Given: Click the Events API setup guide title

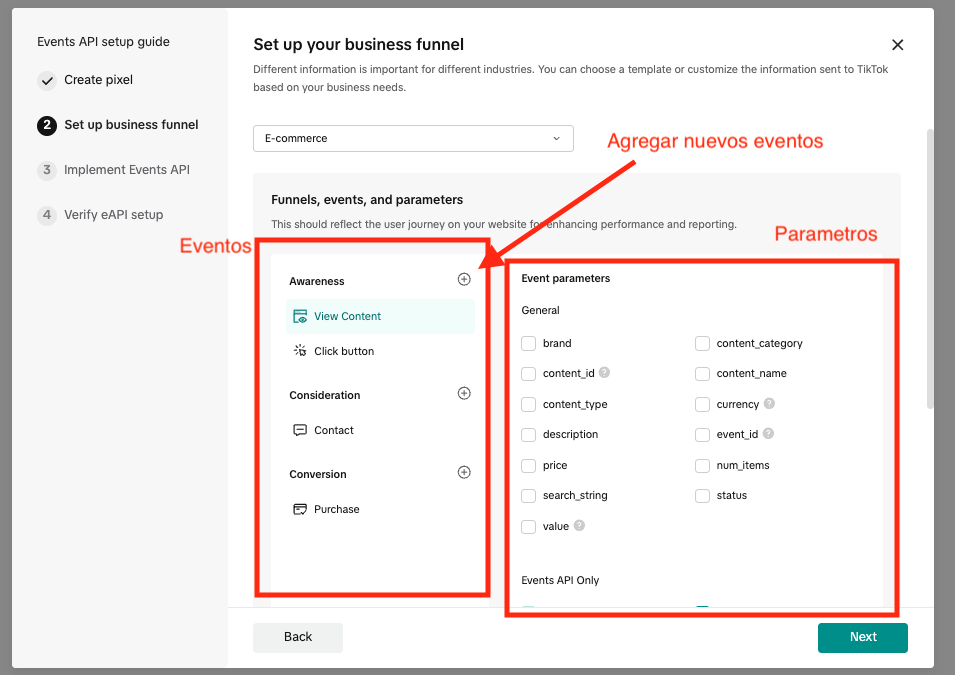Looking at the screenshot, I should pos(104,42).
